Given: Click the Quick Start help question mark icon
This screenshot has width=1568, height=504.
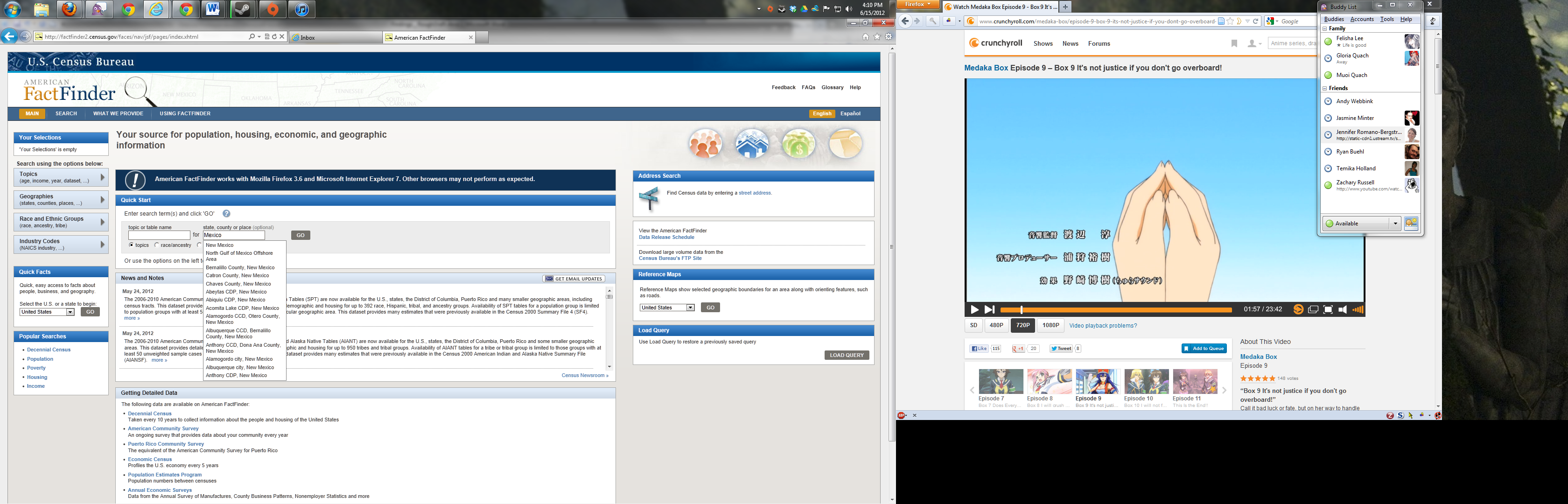Looking at the screenshot, I should [226, 214].
